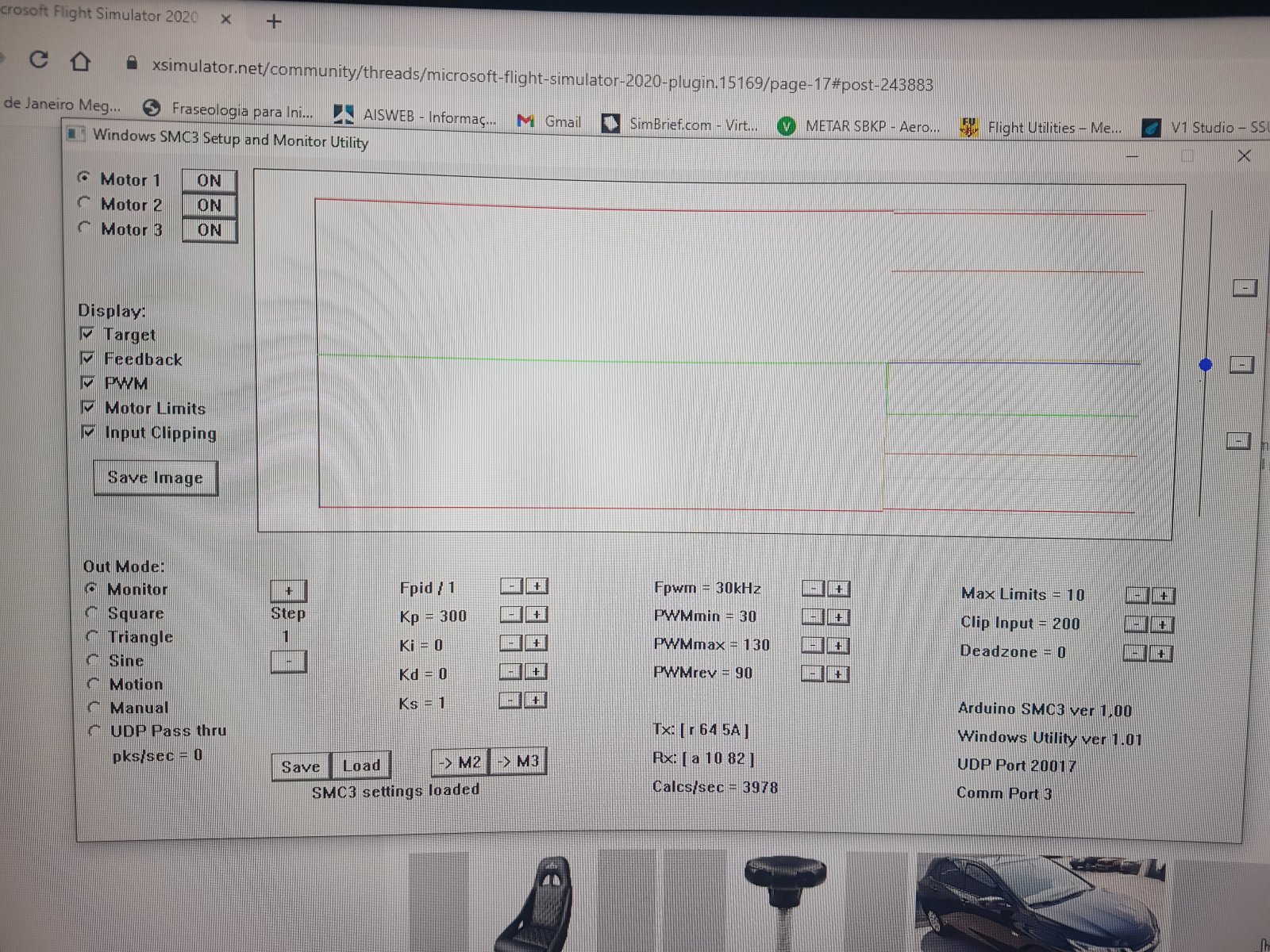Select Triangle out mode

pos(93,636)
